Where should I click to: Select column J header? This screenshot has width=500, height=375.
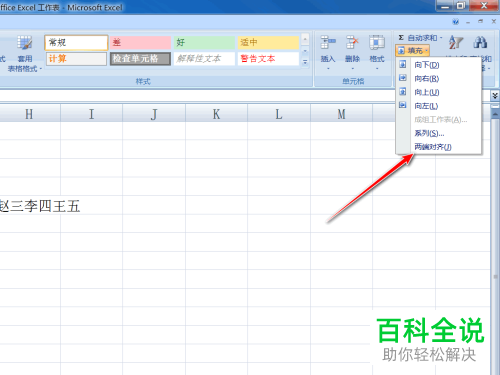tap(154, 114)
